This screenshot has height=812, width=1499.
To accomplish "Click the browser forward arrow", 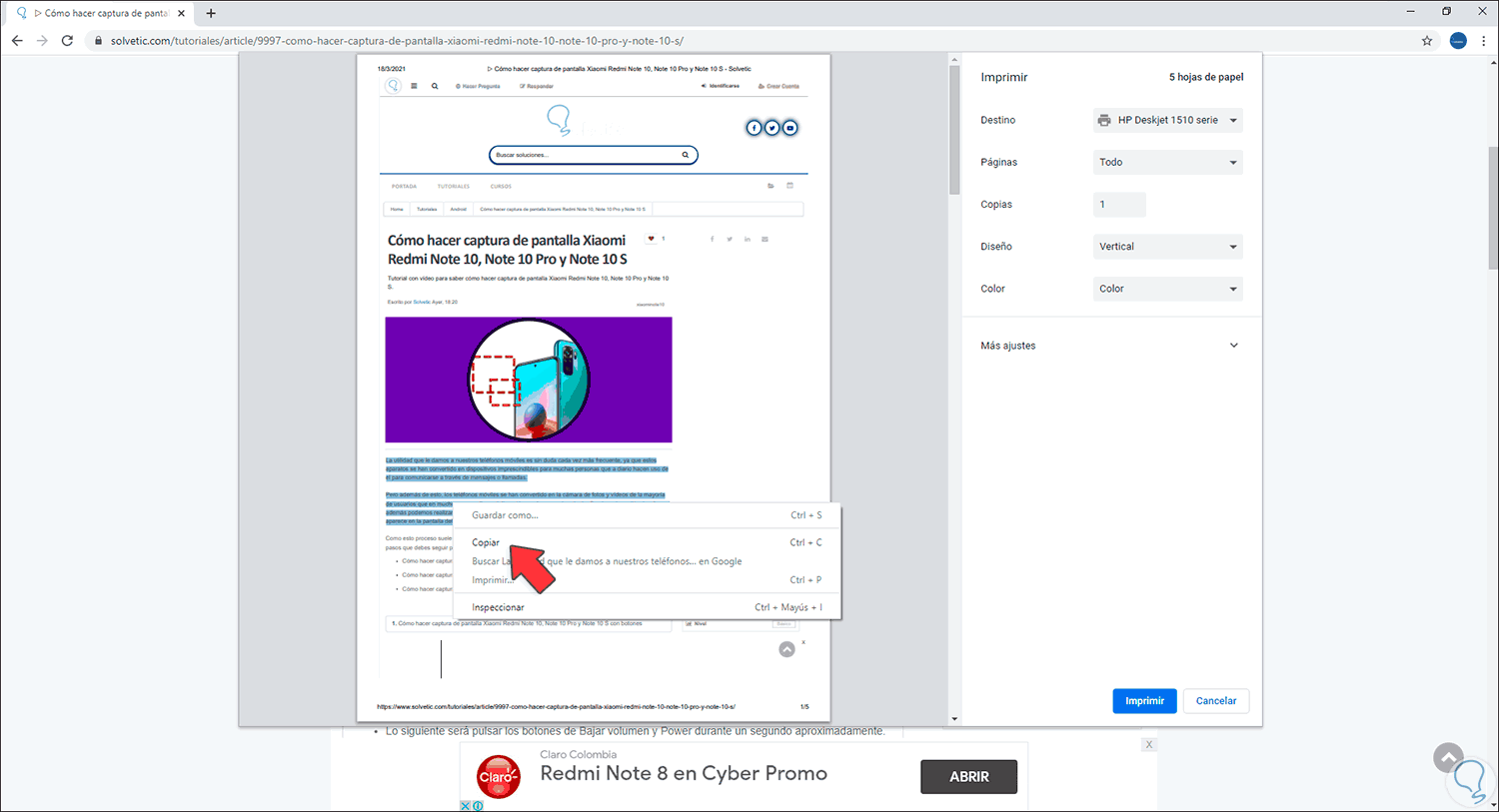I will (x=42, y=41).
